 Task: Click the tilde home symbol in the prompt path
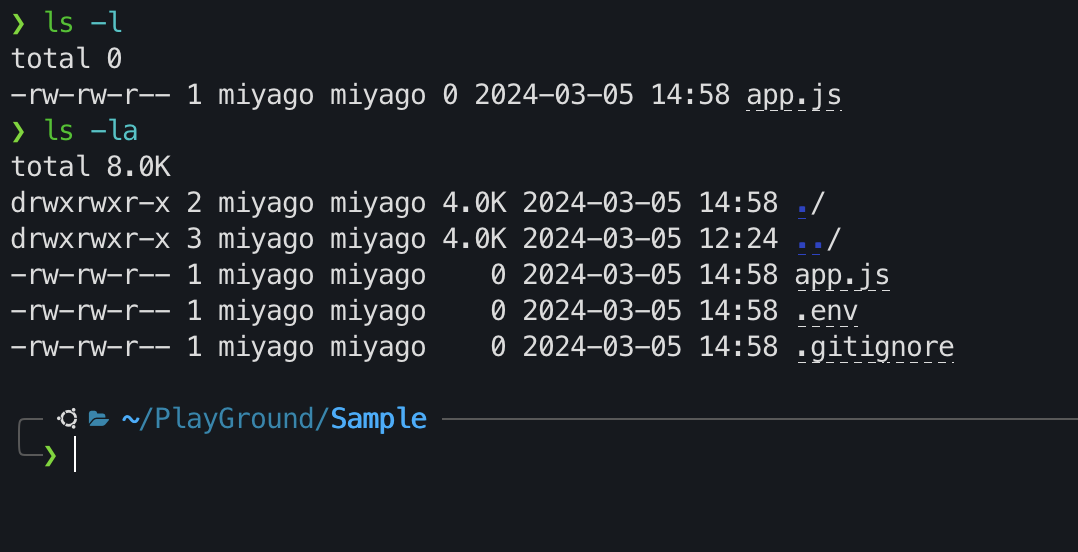coord(130,418)
